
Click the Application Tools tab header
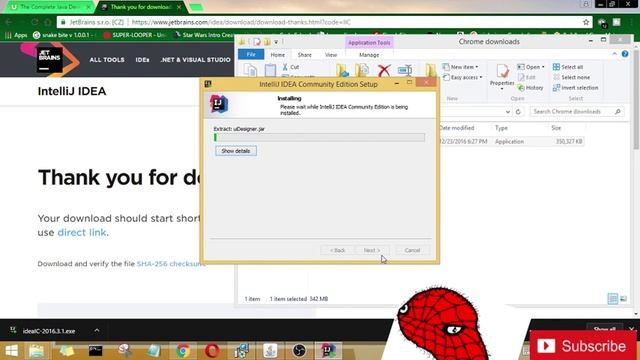pyautogui.click(x=369, y=42)
